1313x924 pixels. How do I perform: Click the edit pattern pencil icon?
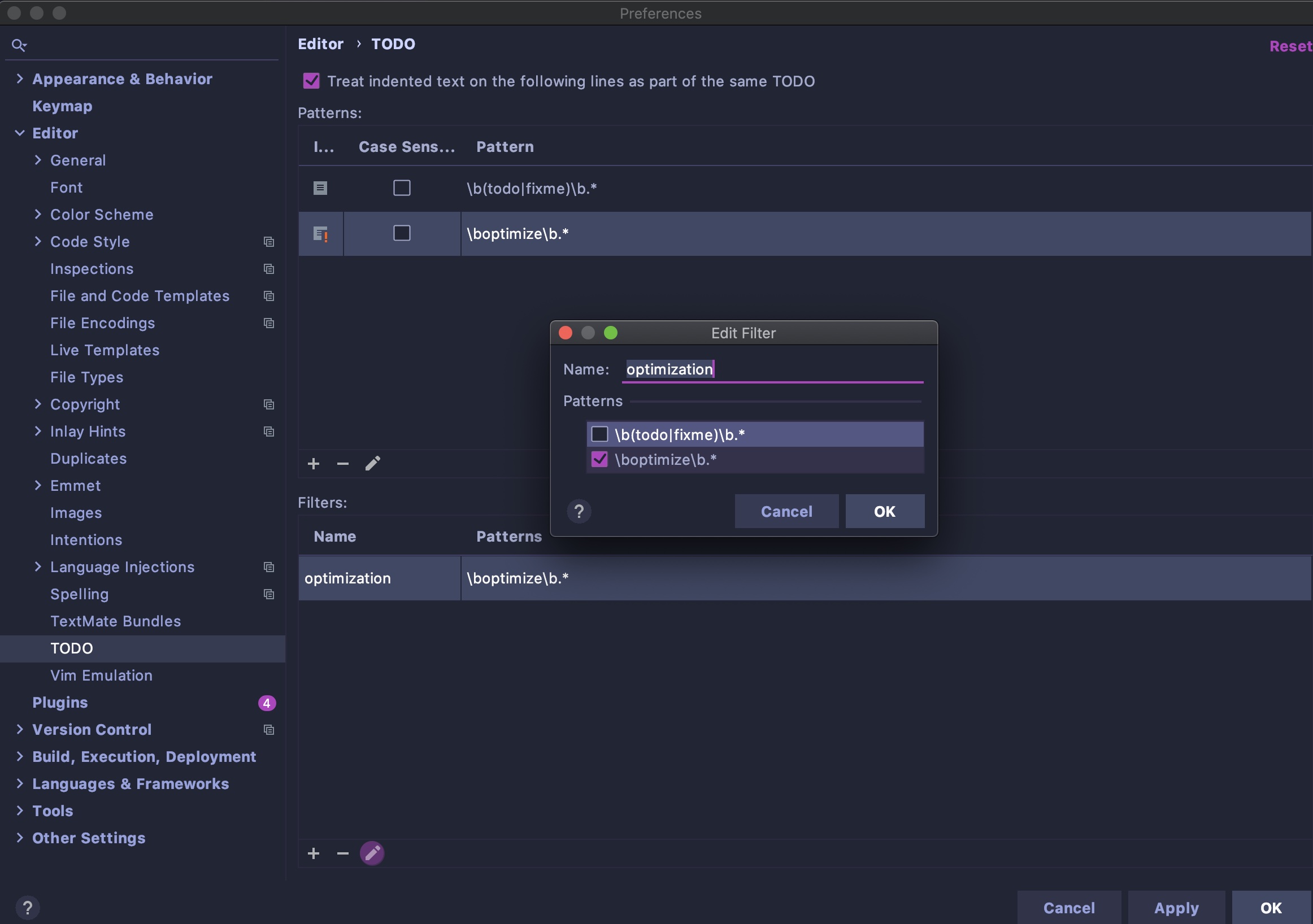pos(373,464)
